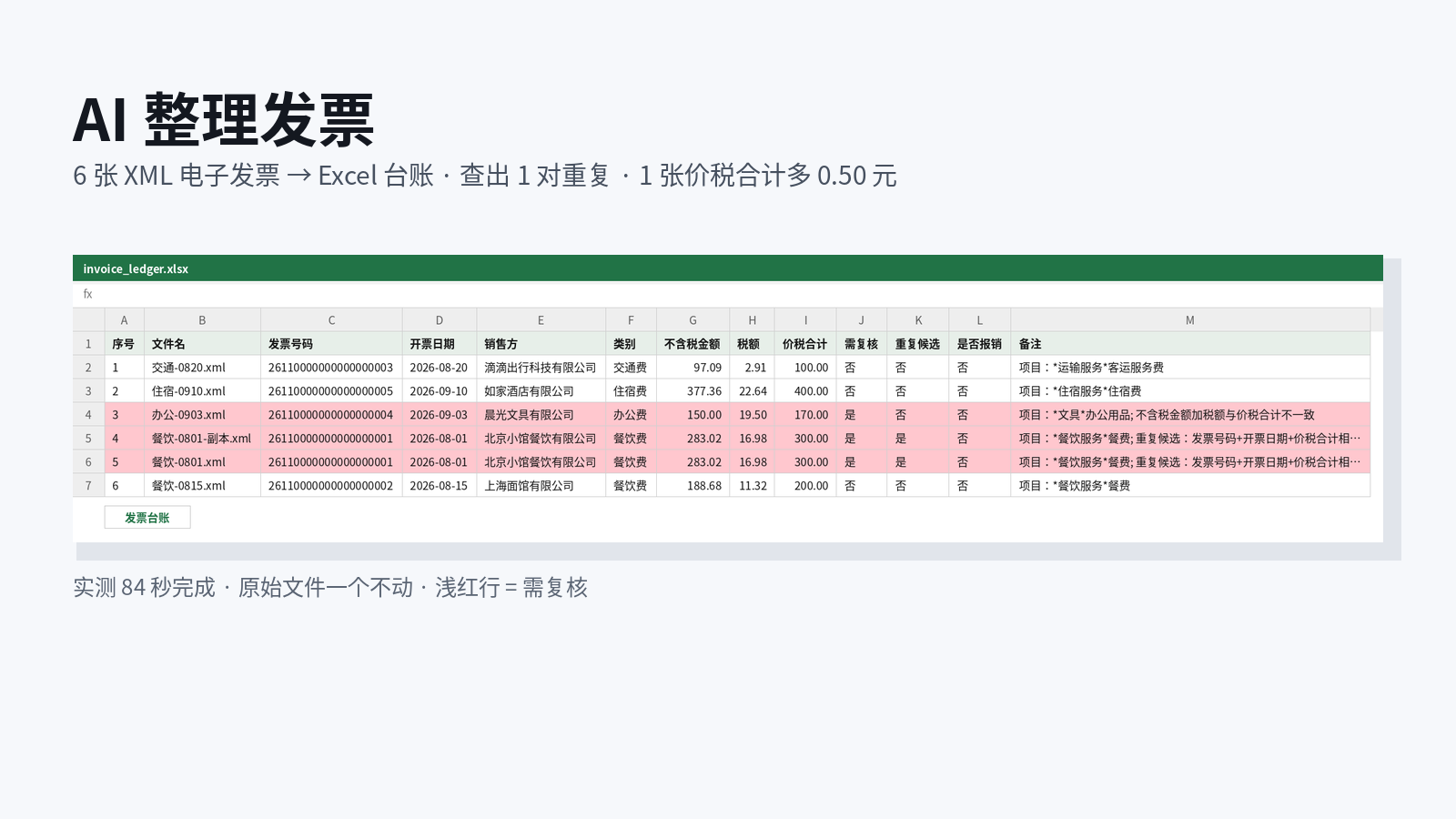Click date cell 2026-09-03
Image resolution: width=1456 pixels, height=819 pixels.
click(440, 415)
